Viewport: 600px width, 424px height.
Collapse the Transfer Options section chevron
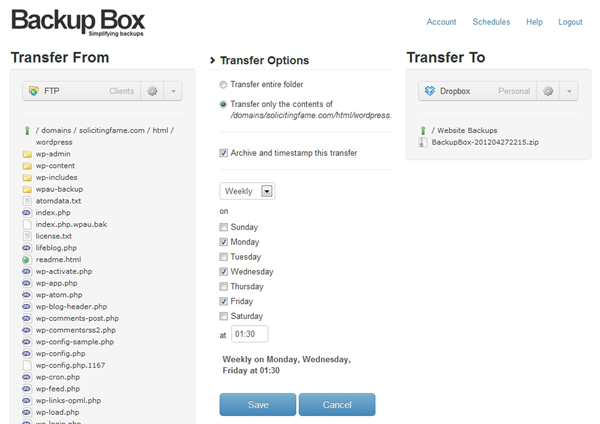pos(212,60)
